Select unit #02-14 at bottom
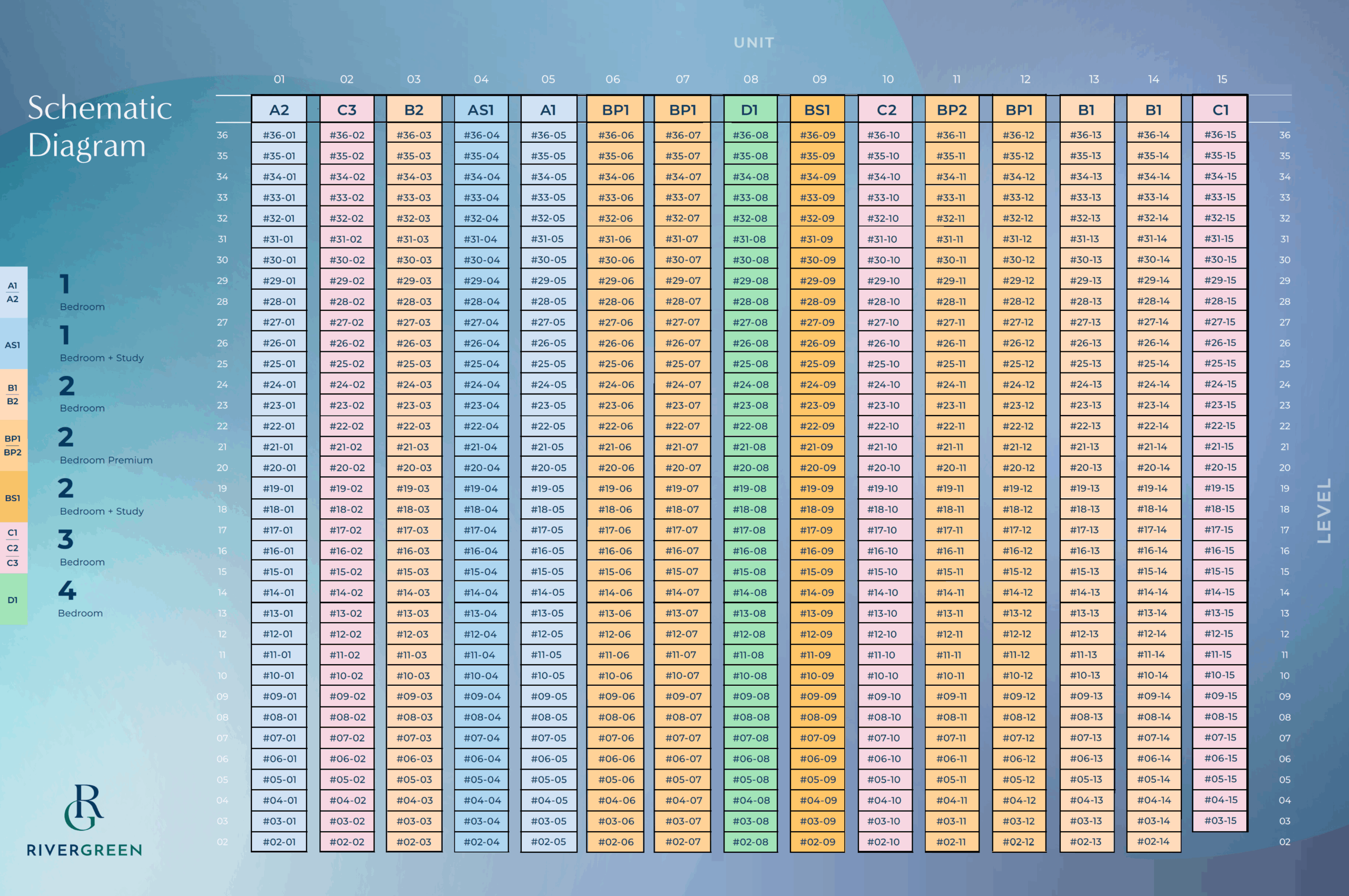 pyautogui.click(x=1153, y=841)
